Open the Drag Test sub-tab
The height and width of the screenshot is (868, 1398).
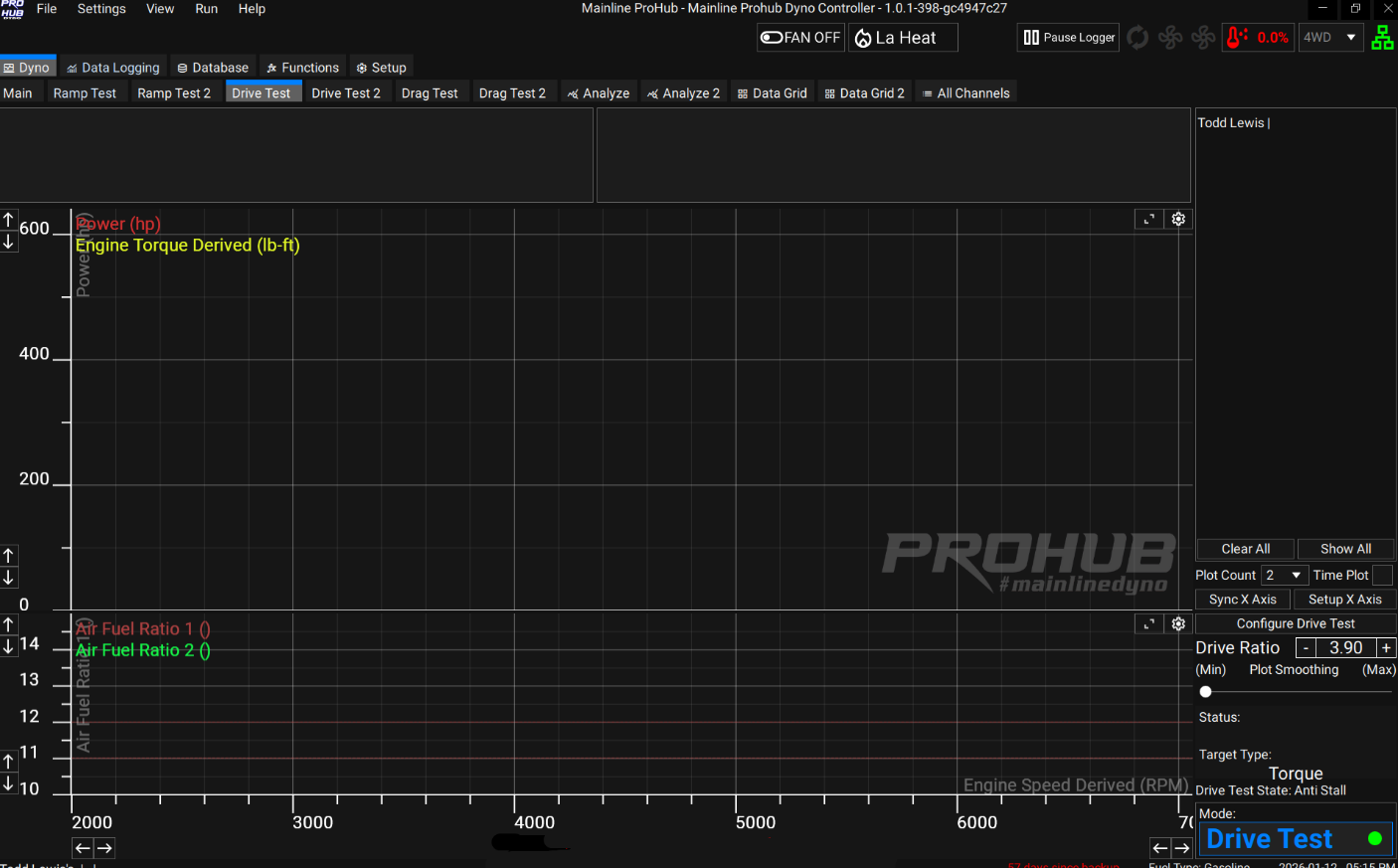[x=430, y=93]
